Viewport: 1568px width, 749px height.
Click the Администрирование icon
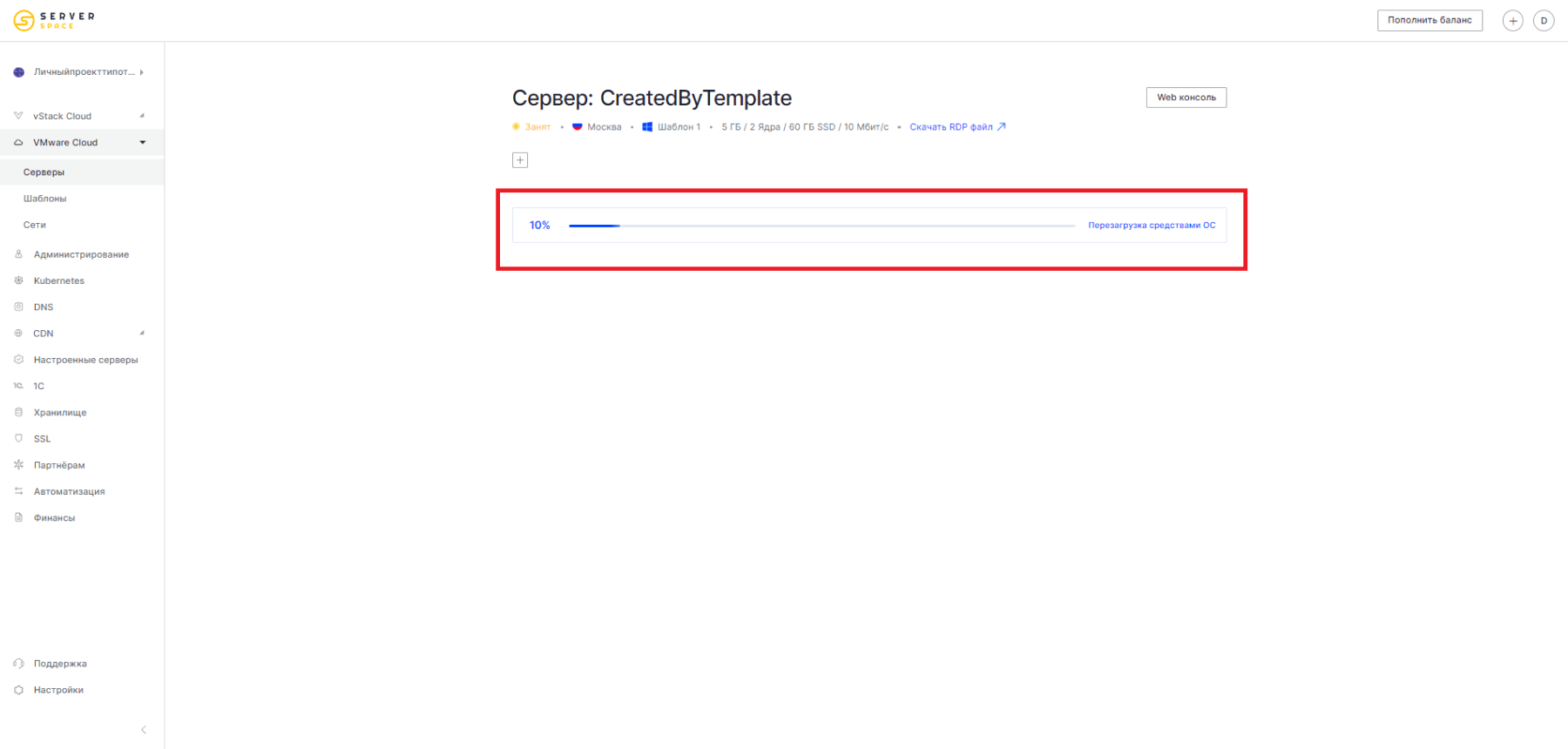(x=18, y=254)
